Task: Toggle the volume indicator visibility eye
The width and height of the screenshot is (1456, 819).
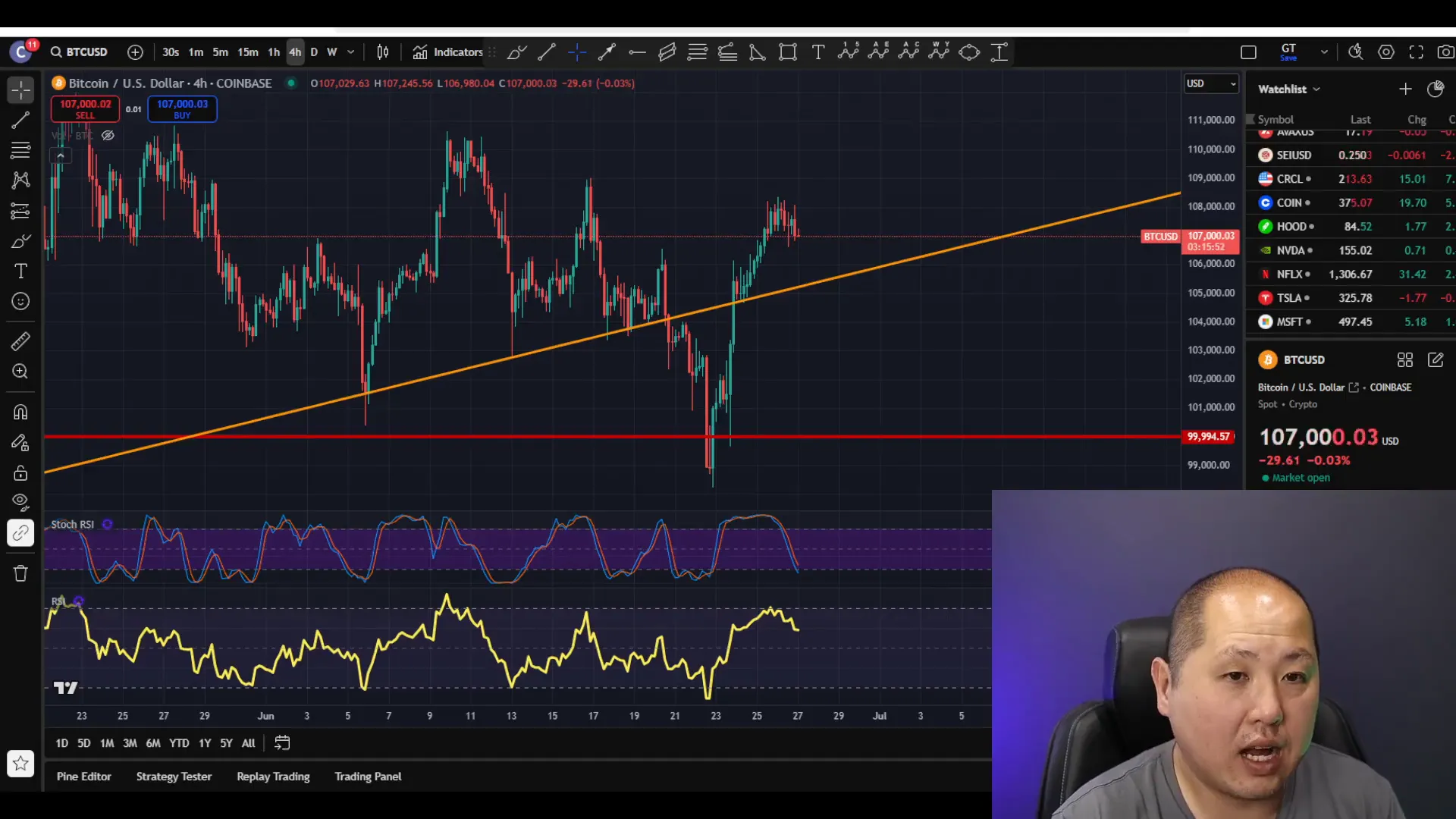Action: point(108,136)
